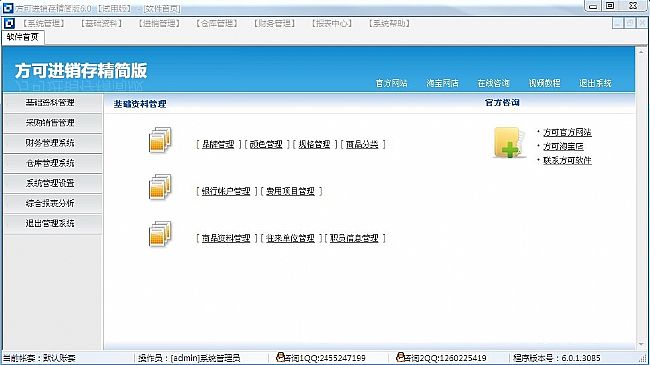Open the 仓库管理 menu
The width and height of the screenshot is (650, 365).
pos(217,24)
